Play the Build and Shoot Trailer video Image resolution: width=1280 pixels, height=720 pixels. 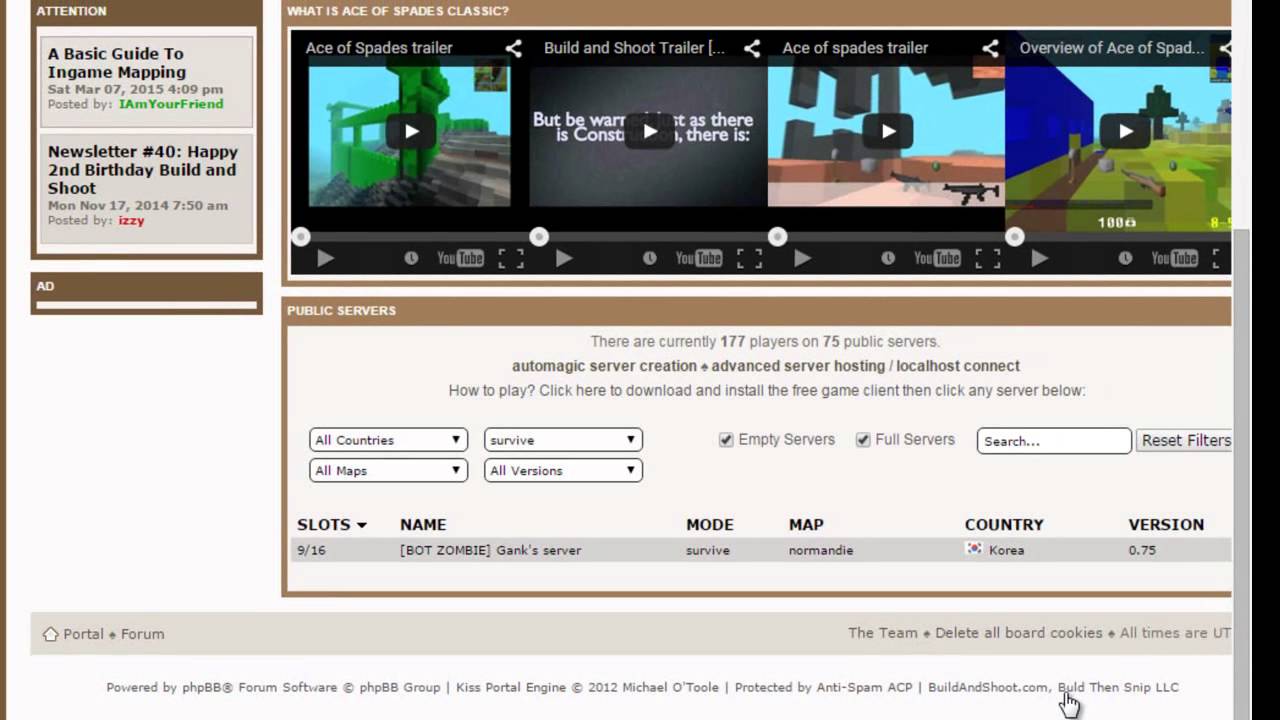649,131
